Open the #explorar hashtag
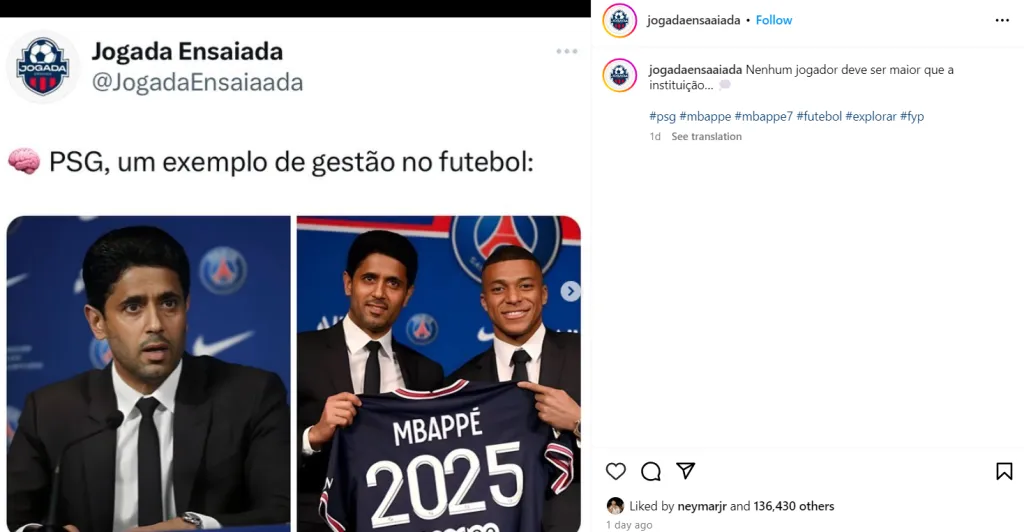Image resolution: width=1024 pixels, height=532 pixels. click(x=870, y=116)
